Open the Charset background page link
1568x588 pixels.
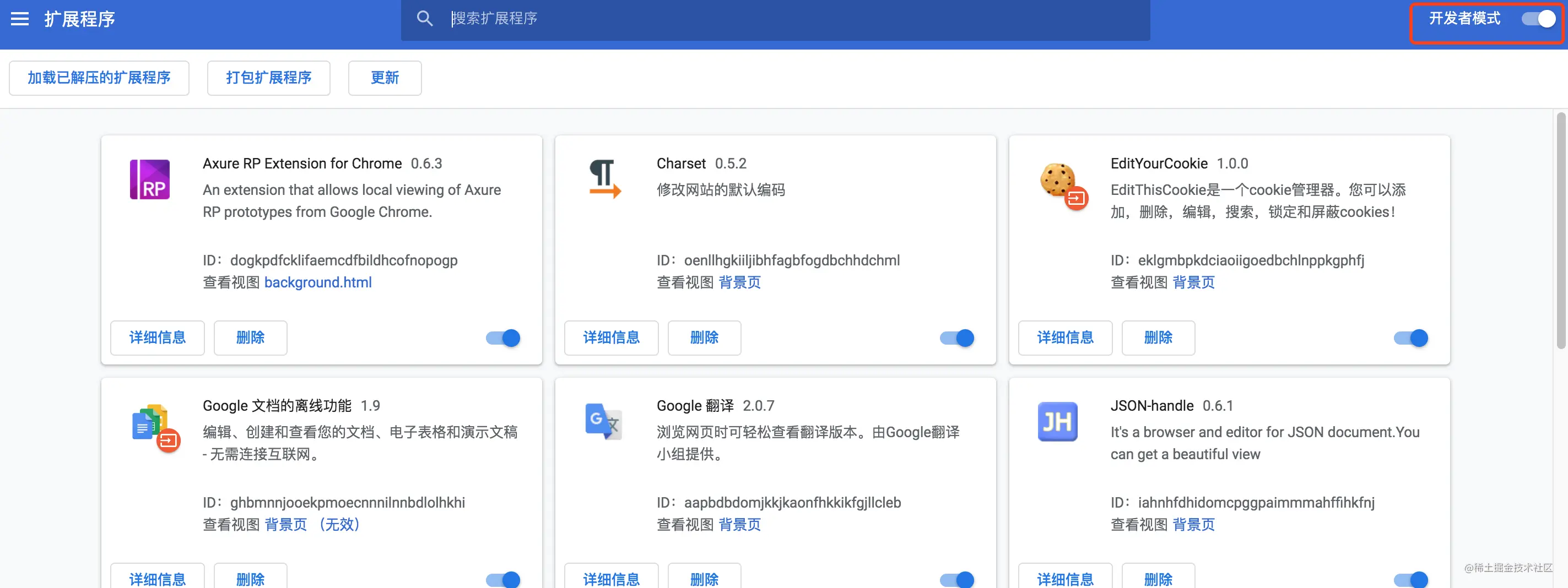[739, 282]
